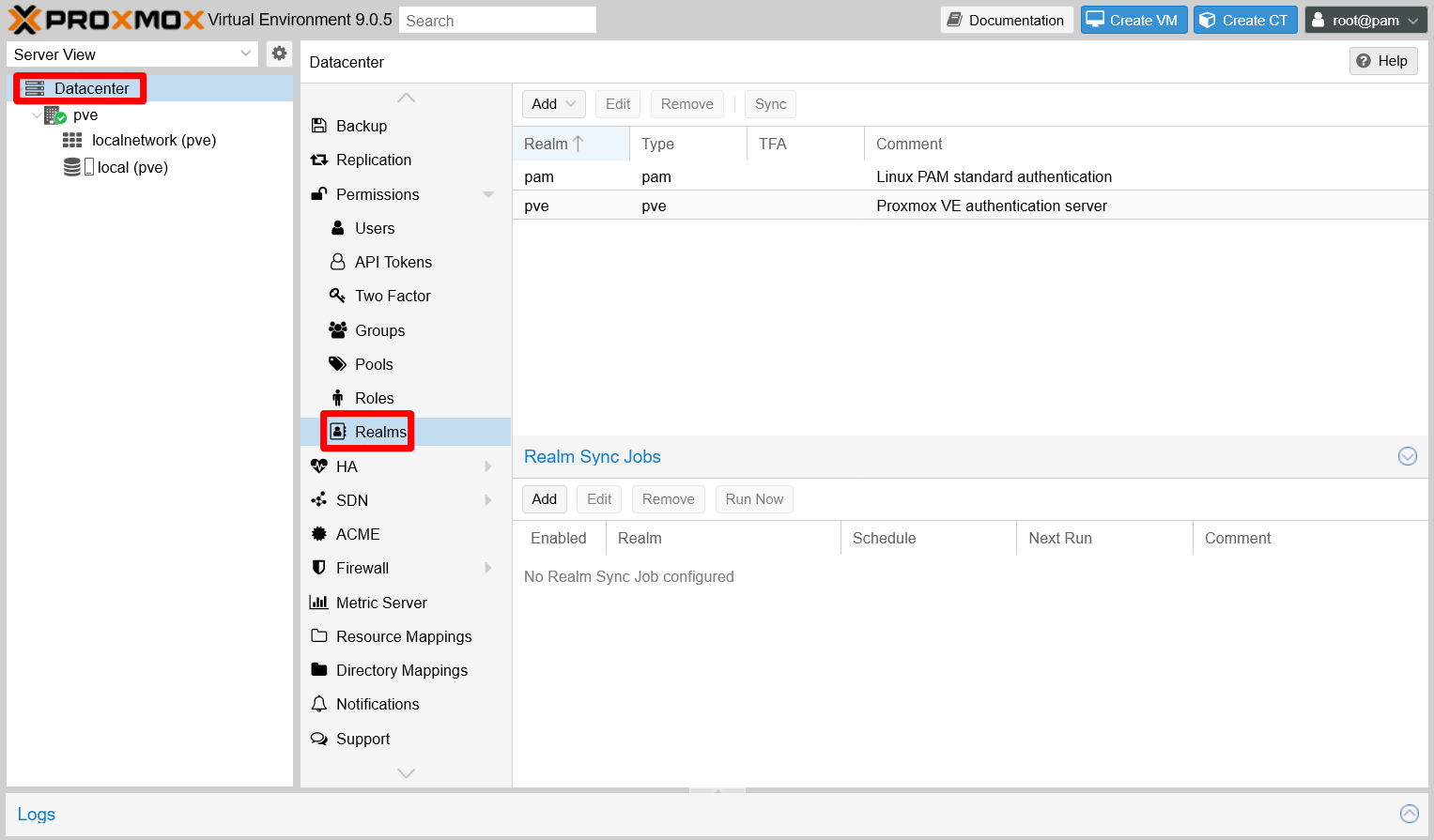
Task: Click the Help button
Action: pos(1382,60)
